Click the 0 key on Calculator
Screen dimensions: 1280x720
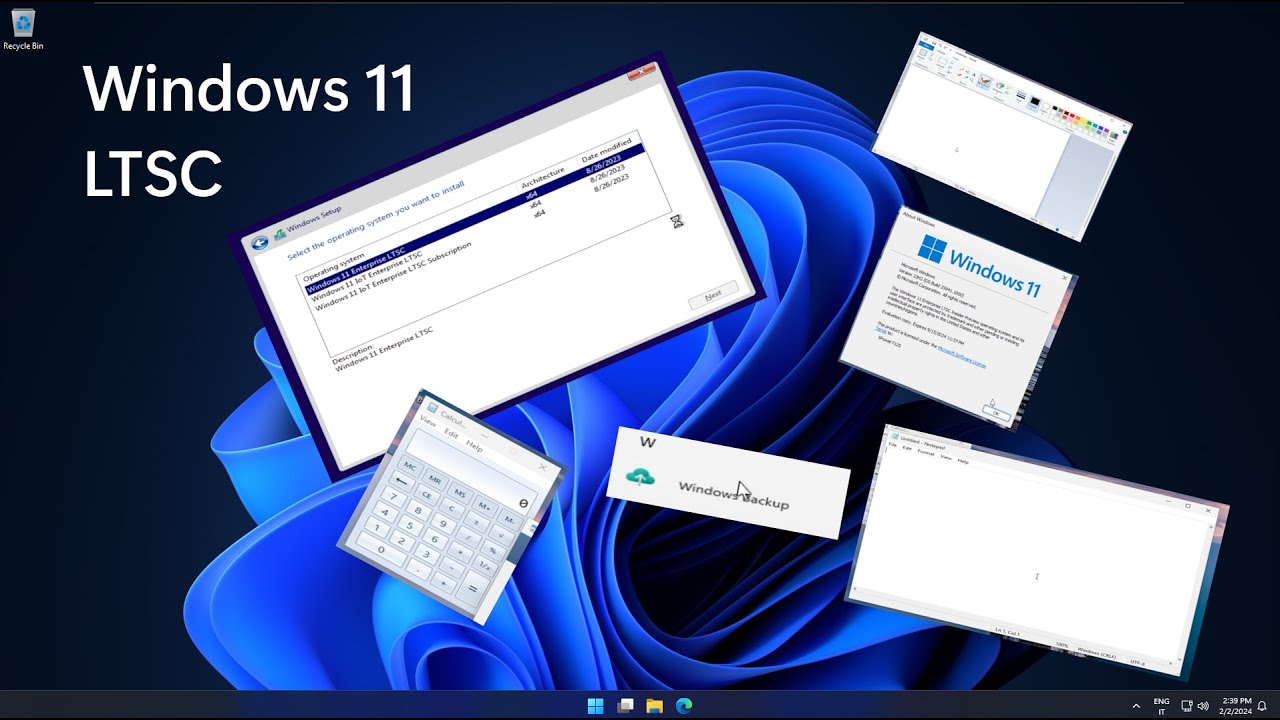click(381, 549)
